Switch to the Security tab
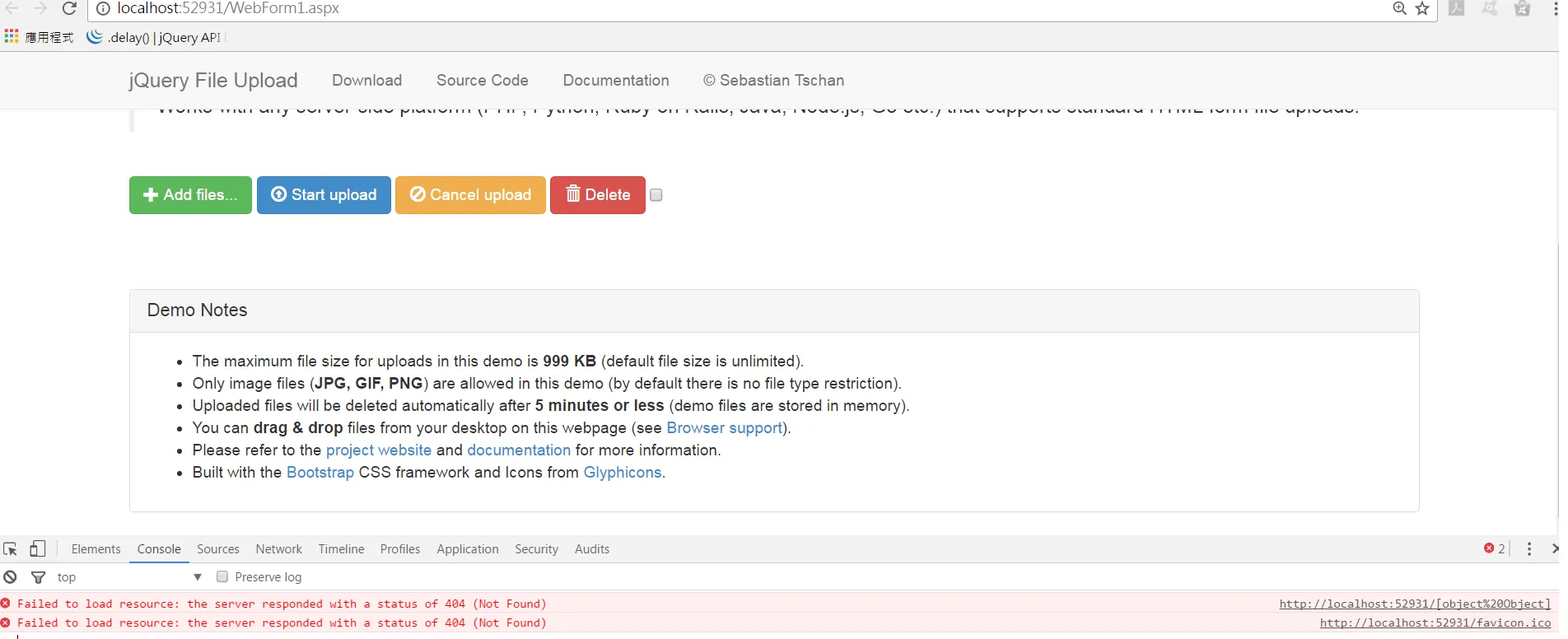1568x639 pixels. point(537,549)
